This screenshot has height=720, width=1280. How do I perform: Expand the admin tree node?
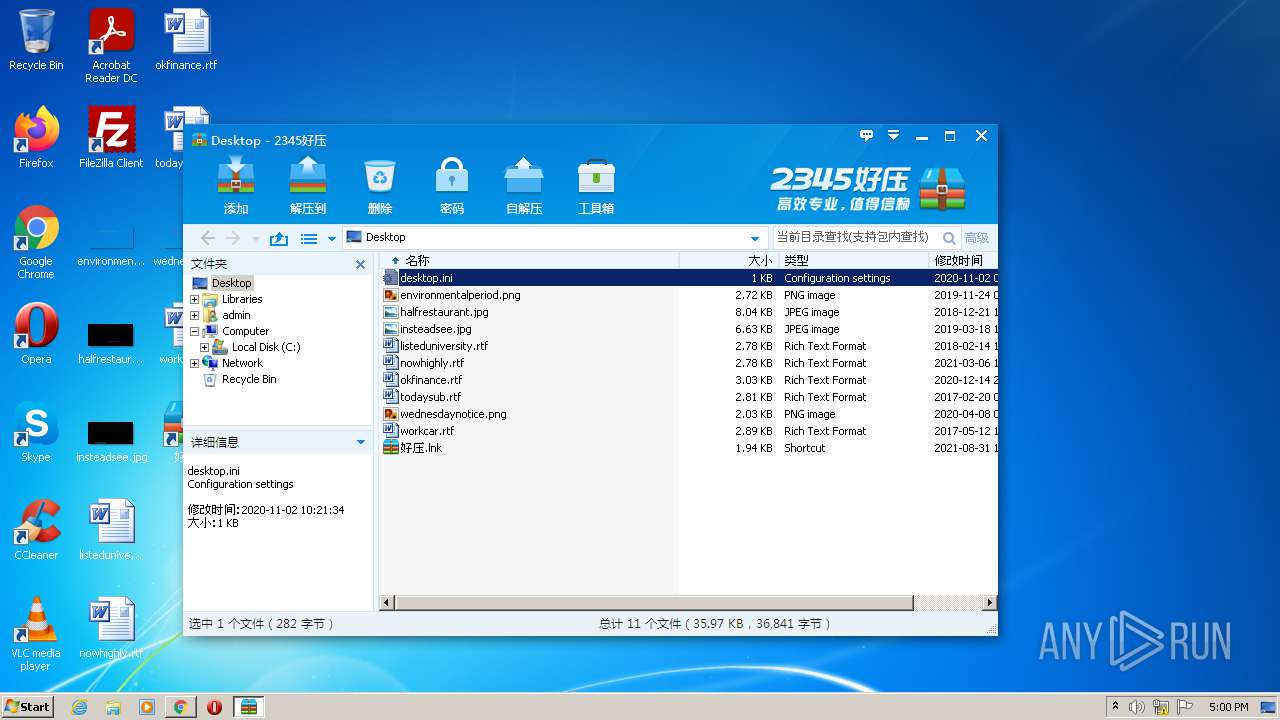click(x=194, y=315)
